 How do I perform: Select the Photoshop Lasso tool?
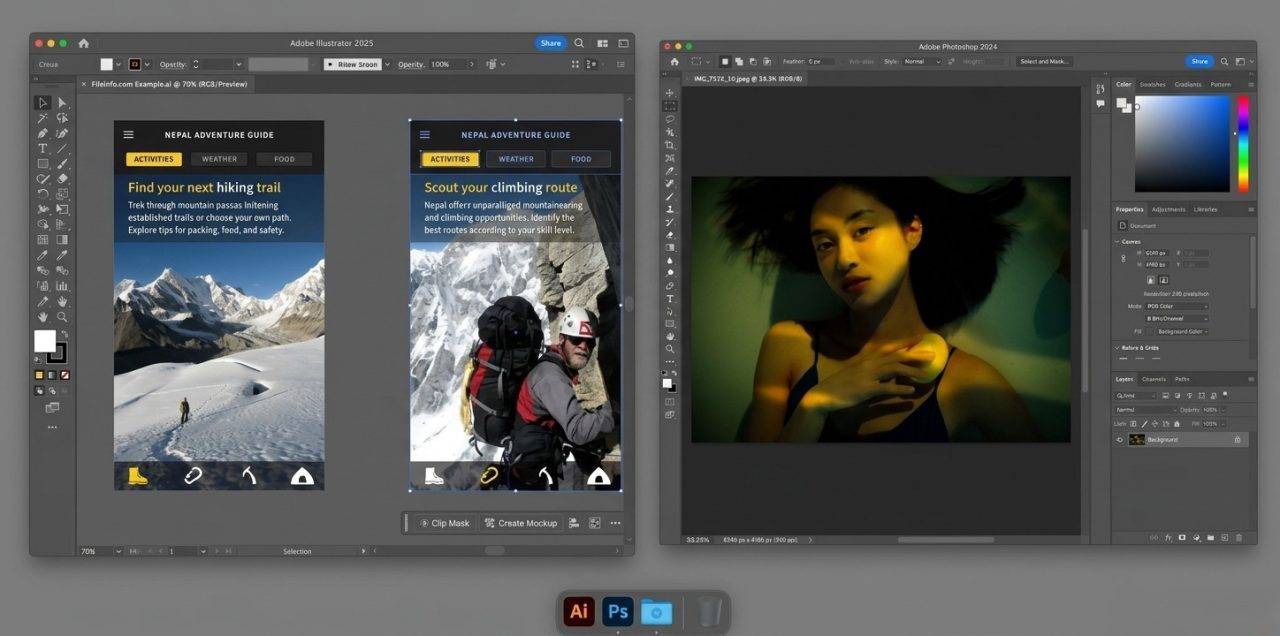(670, 118)
